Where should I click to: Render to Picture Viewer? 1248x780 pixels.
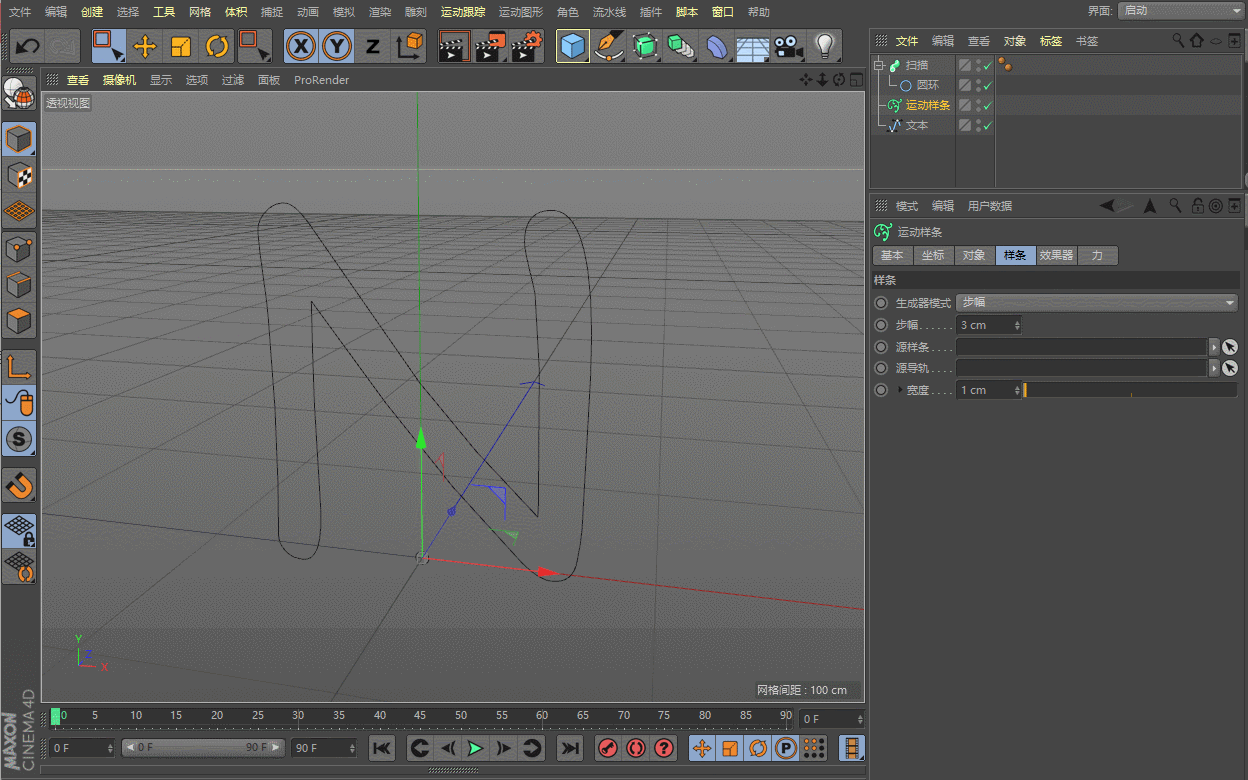pos(490,46)
